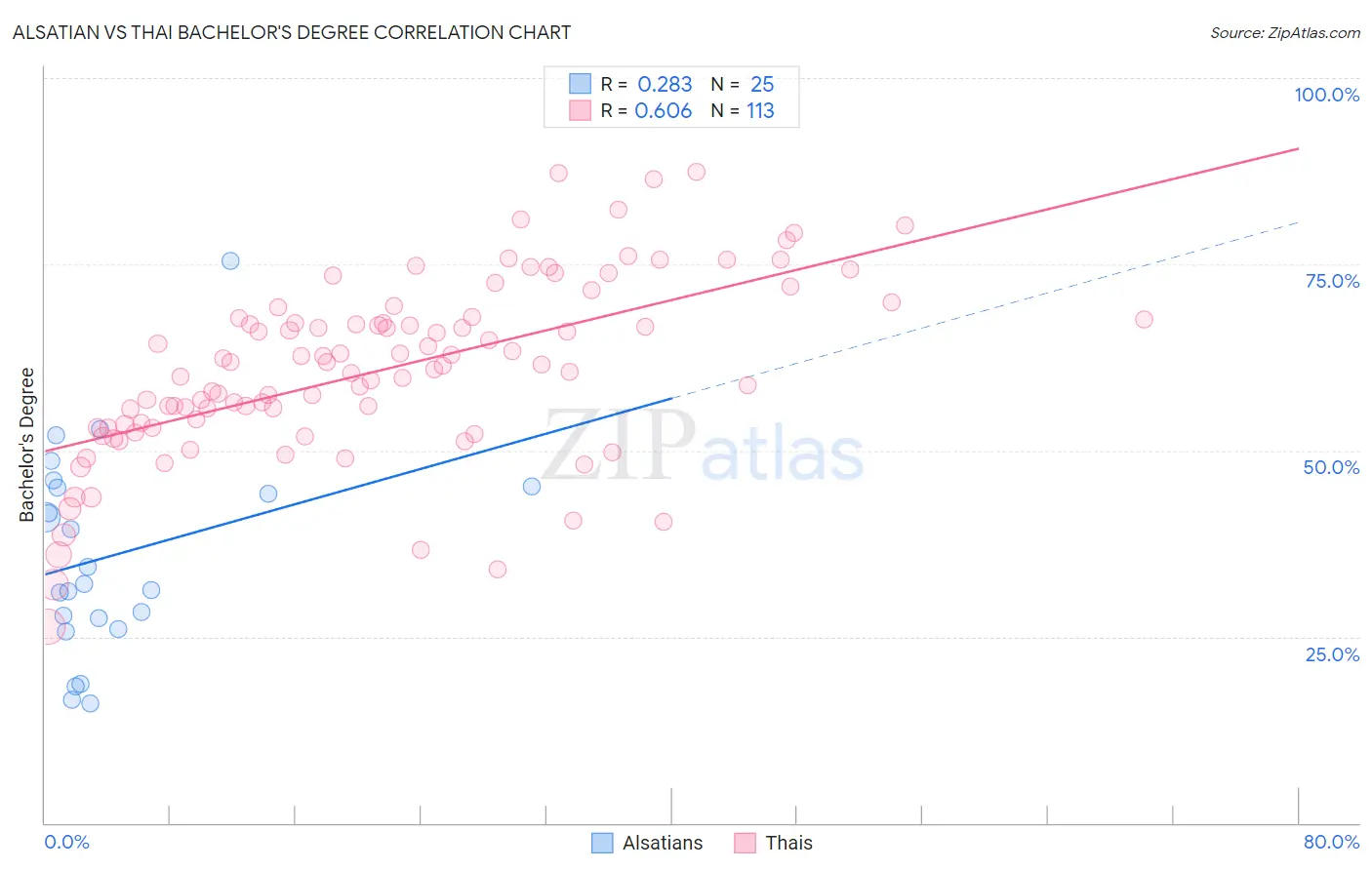Click the ZIPatlas watermark logo
The width and height of the screenshot is (1372, 870).
(x=703, y=447)
